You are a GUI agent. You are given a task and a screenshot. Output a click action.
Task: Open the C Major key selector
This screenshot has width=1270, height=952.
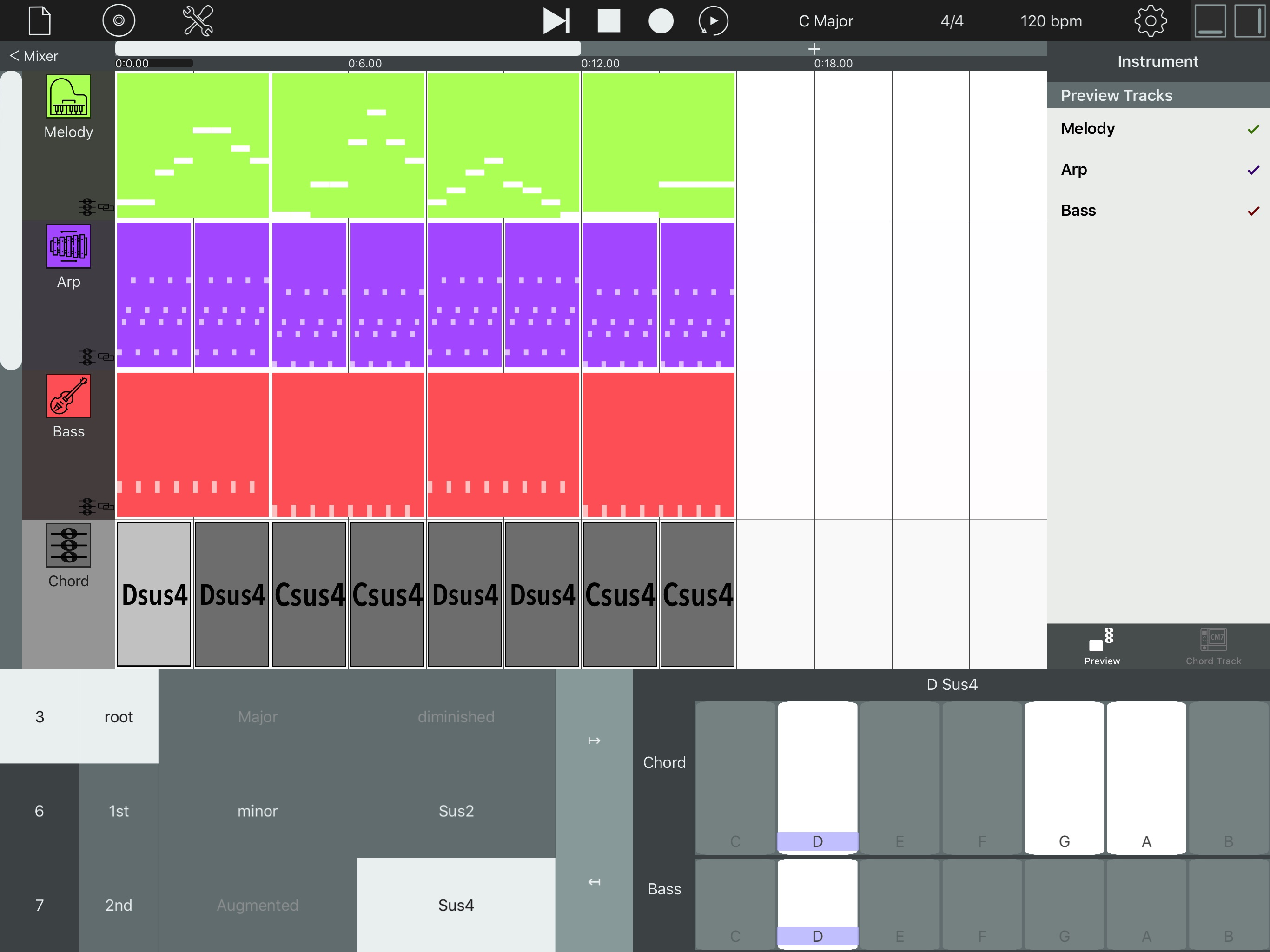[826, 21]
